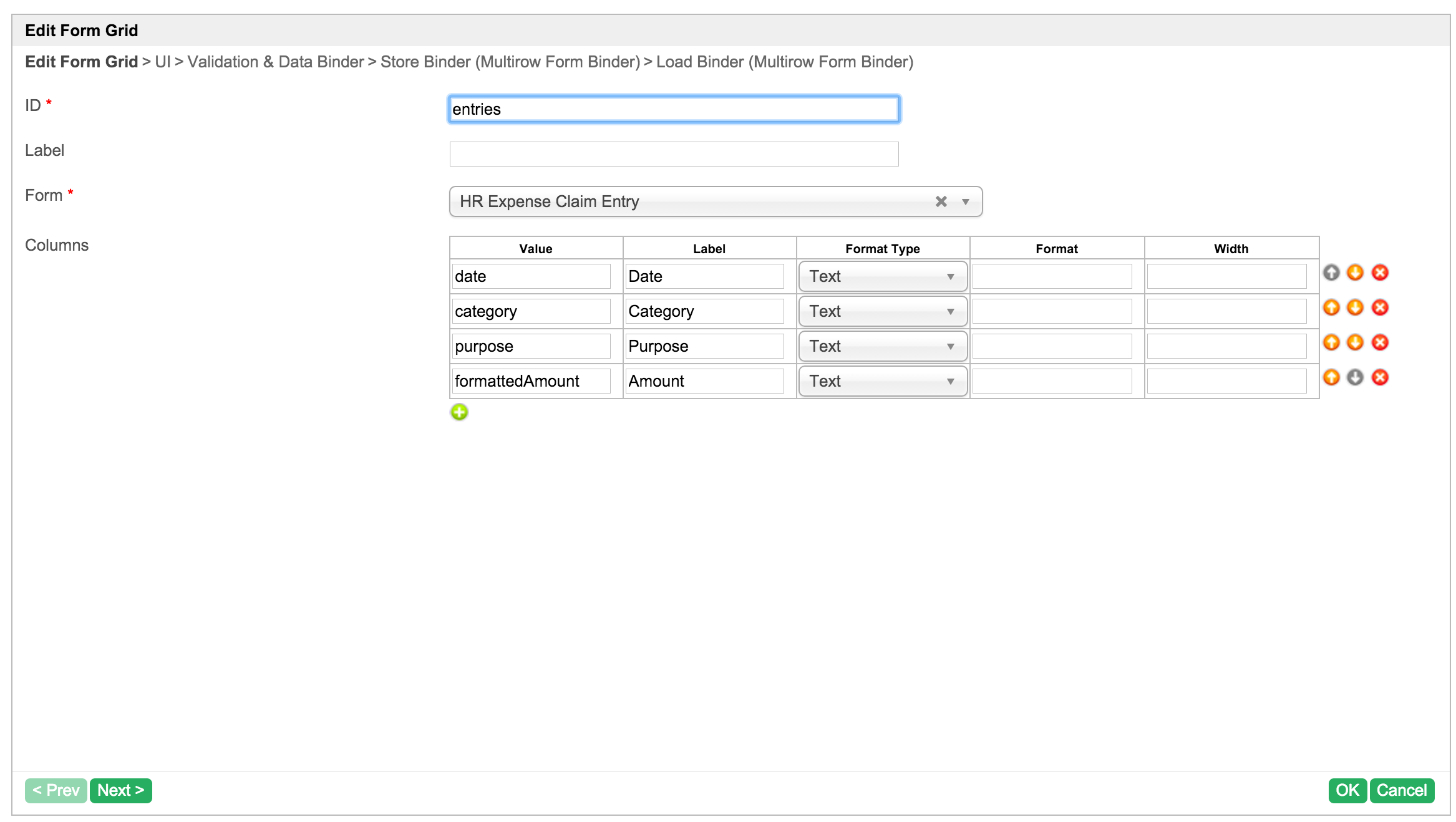
Task: Go to Validation & Data Binder step
Action: coord(275,62)
